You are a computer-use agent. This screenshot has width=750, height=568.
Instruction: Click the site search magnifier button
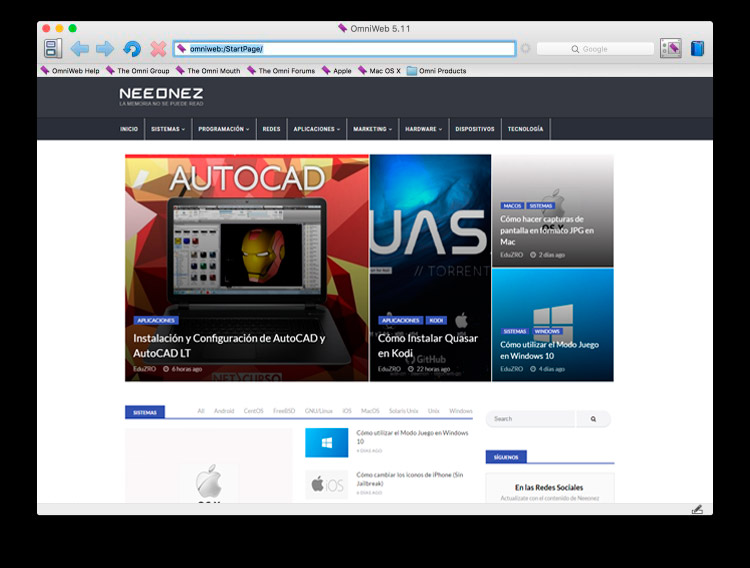click(x=593, y=419)
